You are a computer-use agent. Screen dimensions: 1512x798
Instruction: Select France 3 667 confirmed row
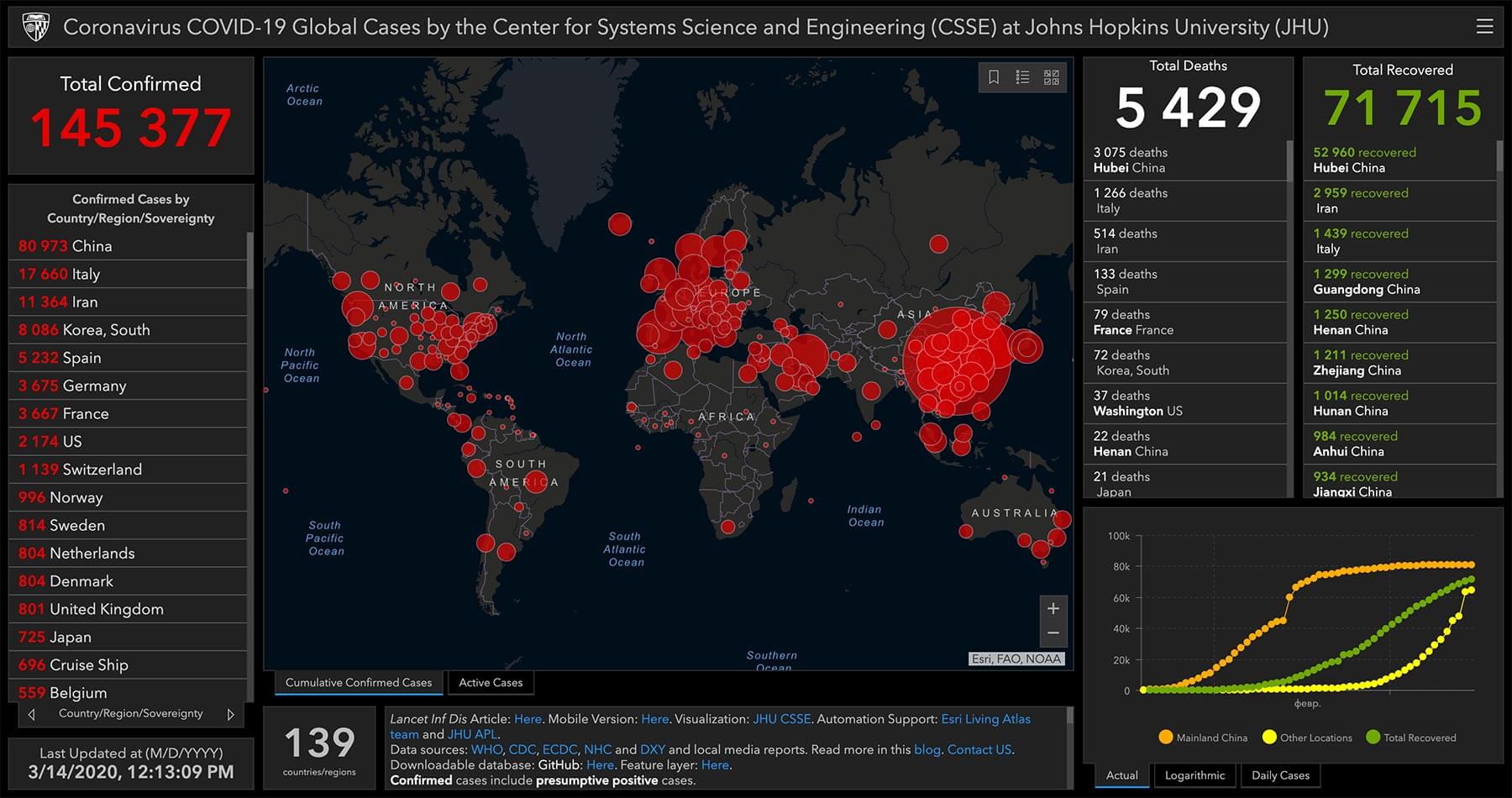tap(128, 413)
